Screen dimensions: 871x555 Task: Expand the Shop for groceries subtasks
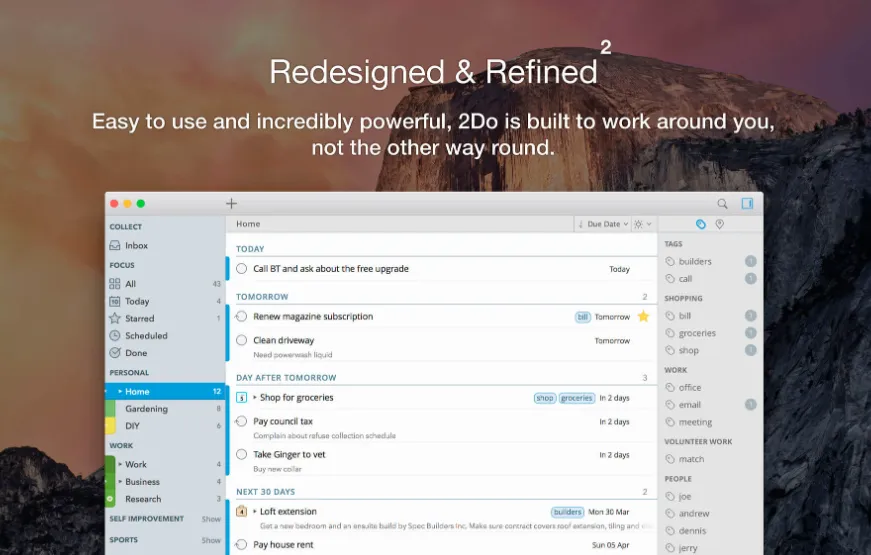[x=255, y=397]
